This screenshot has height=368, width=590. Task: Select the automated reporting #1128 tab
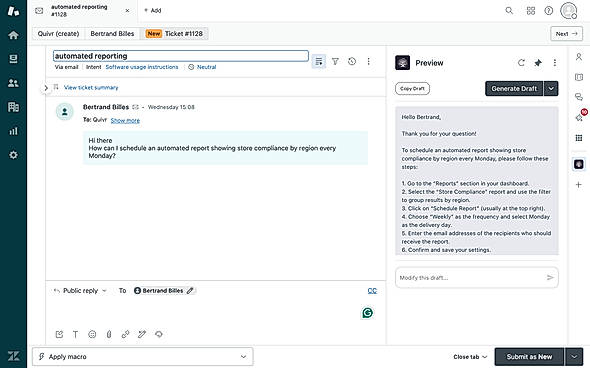coord(82,11)
